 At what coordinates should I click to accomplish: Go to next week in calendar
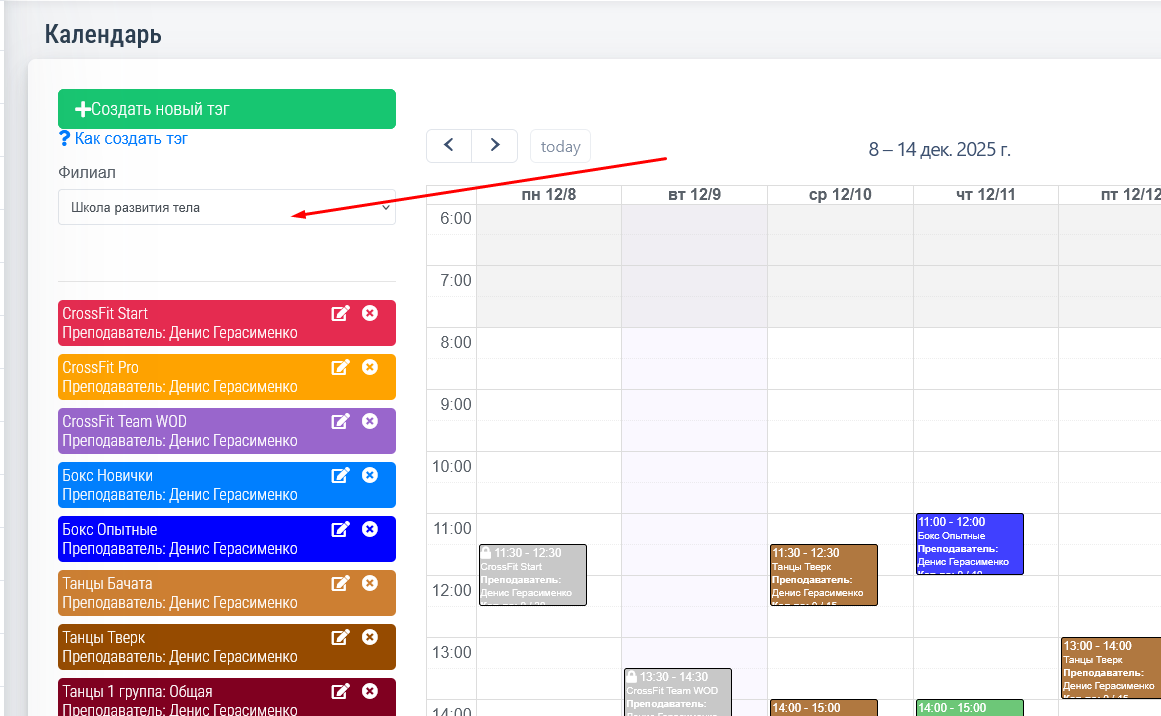point(494,146)
